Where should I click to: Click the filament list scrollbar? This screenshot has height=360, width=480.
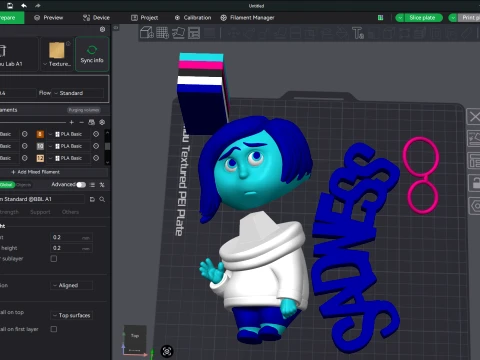pos(107,147)
